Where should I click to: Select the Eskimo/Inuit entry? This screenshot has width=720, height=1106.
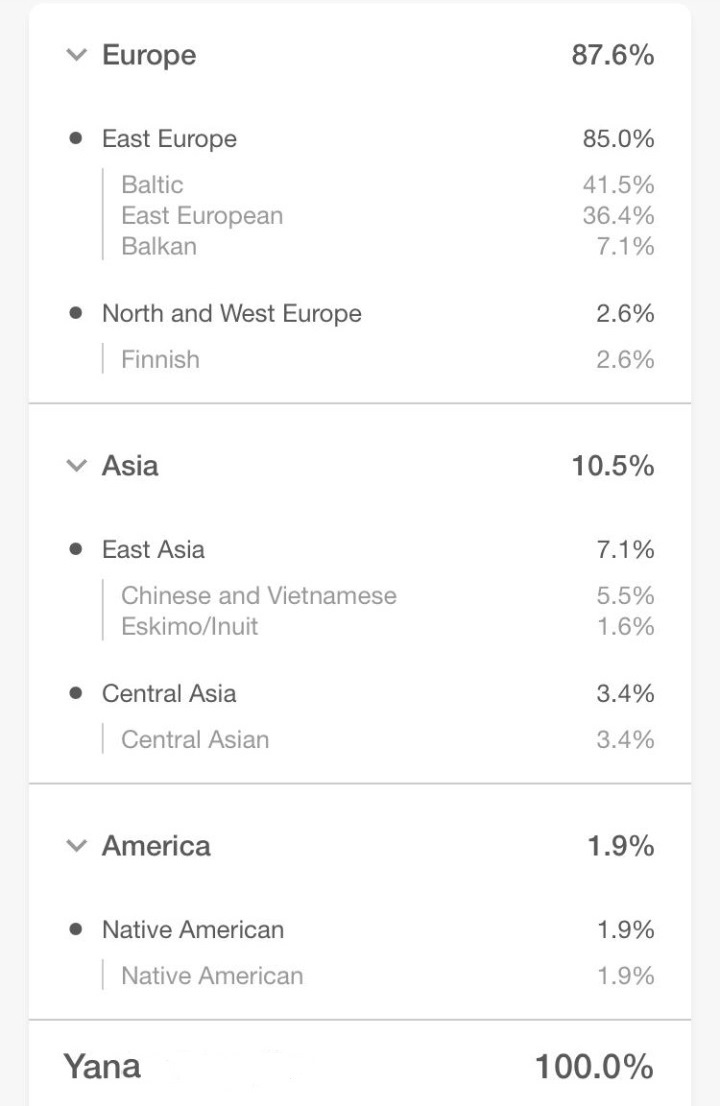[x=189, y=627]
